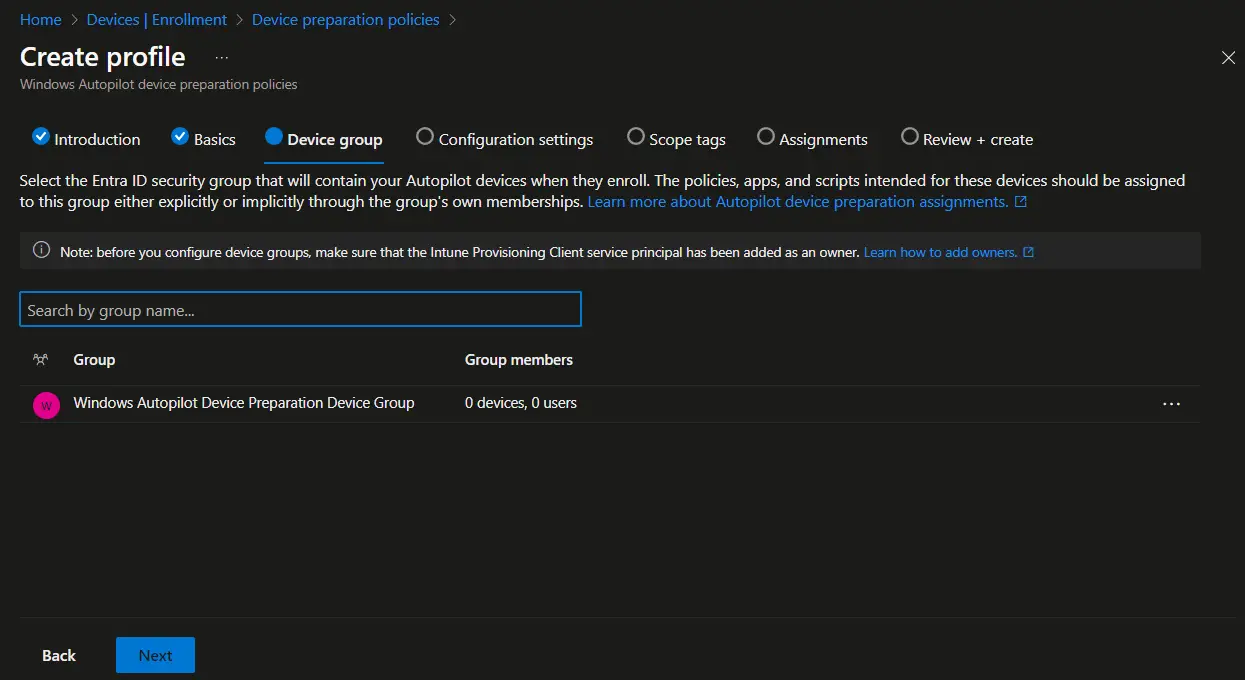The image size is (1245, 680).
Task: Click the Back button
Action: point(58,655)
